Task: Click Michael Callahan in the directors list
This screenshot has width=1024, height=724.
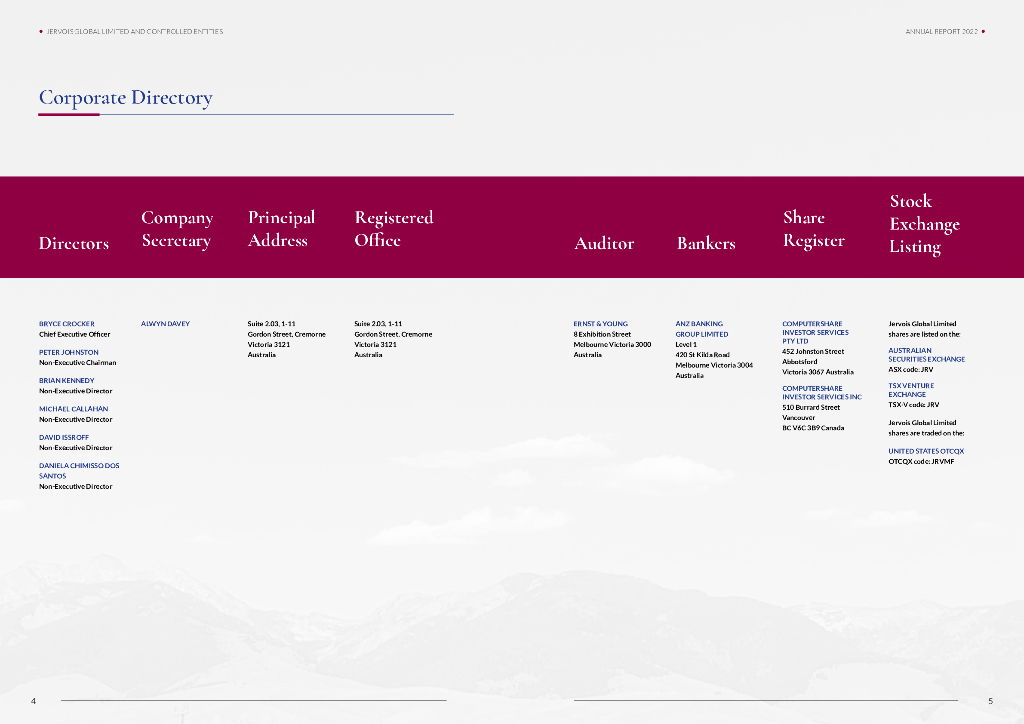Action: 74,409
